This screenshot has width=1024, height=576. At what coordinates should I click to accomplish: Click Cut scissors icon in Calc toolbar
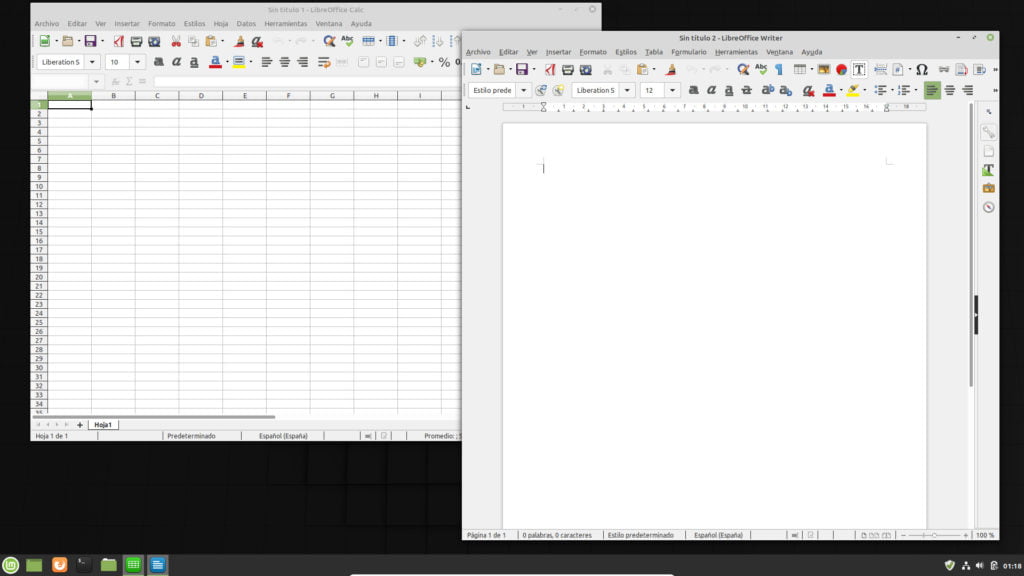[x=176, y=41]
